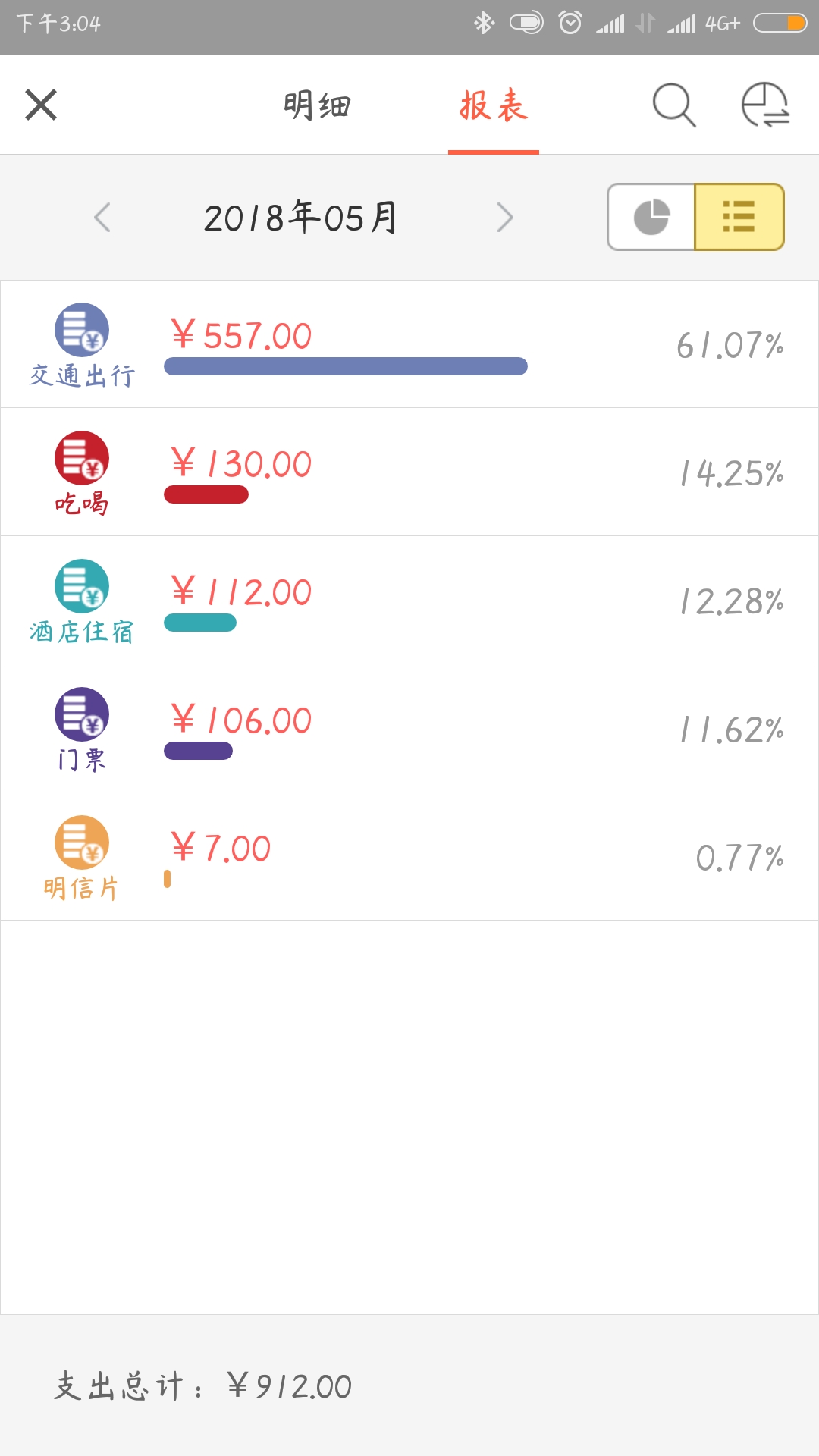Click the blue 交通出行 progress bar

coord(346,366)
